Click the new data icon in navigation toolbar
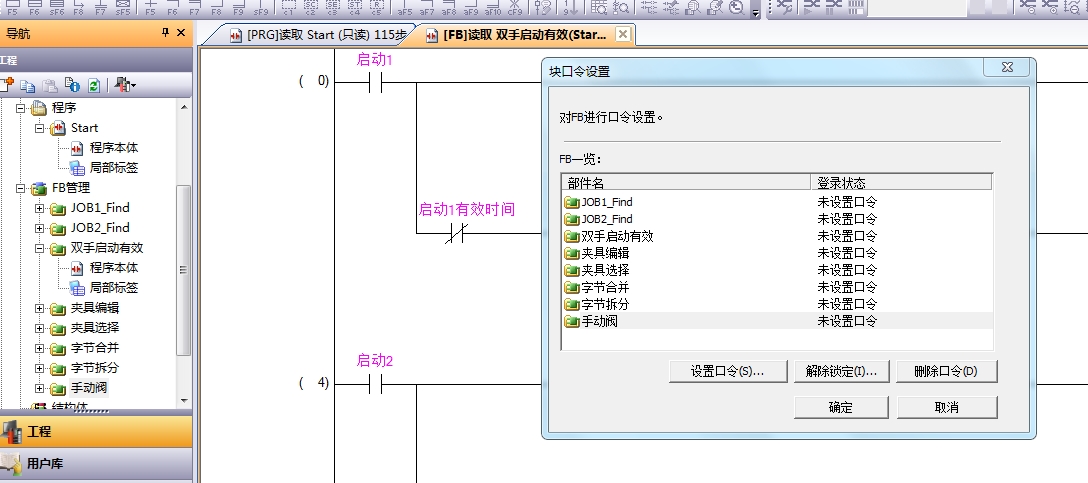The height and width of the screenshot is (483, 1088). [x=9, y=85]
